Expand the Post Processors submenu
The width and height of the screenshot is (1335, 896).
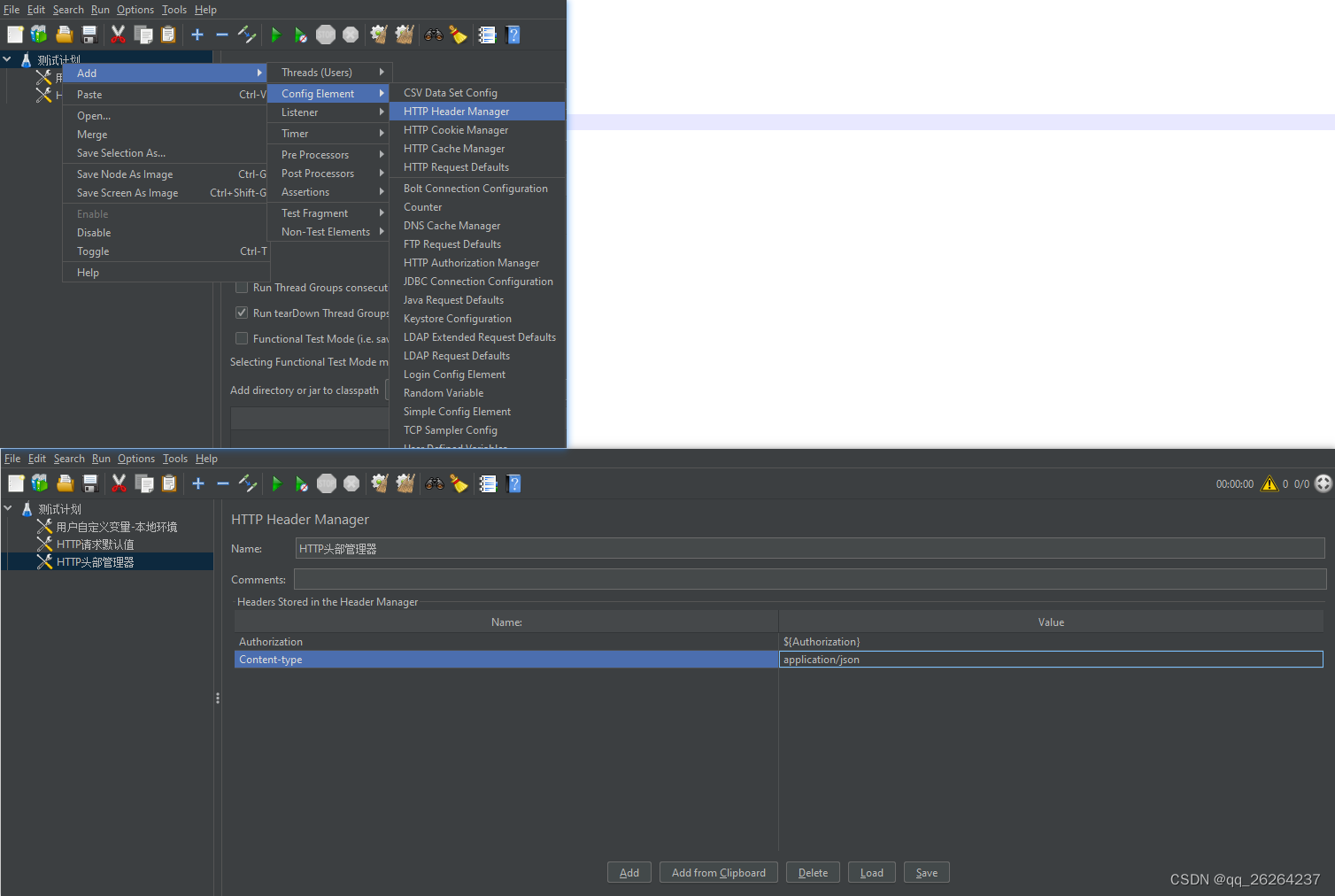pos(329,174)
